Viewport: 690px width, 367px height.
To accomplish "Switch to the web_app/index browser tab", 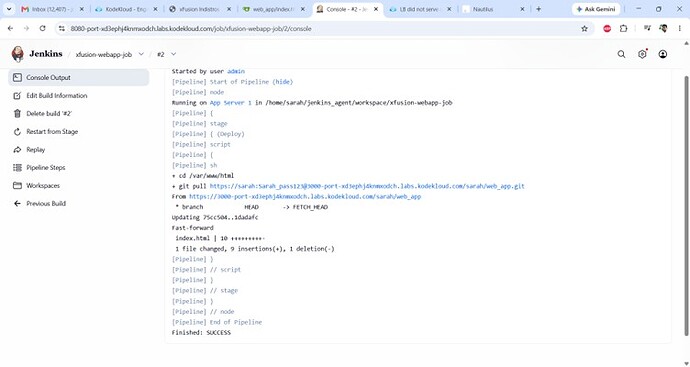I will (273, 9).
